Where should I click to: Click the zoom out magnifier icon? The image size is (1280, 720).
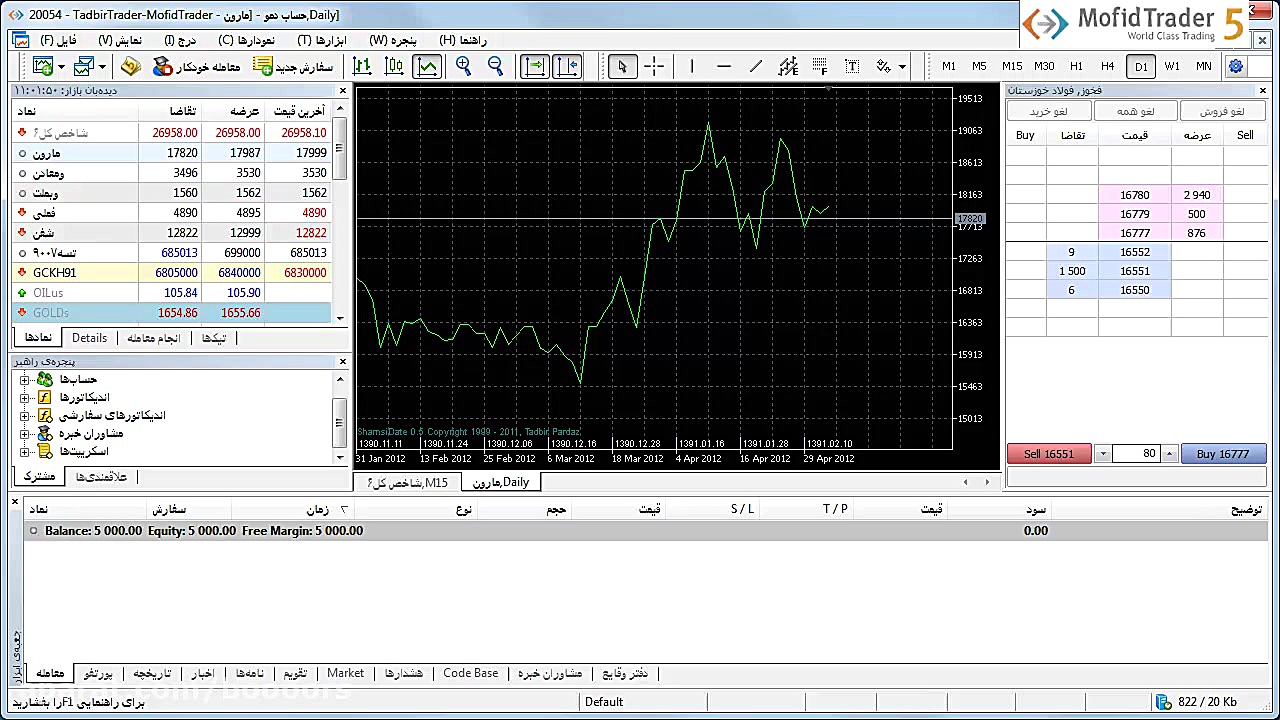click(x=495, y=66)
